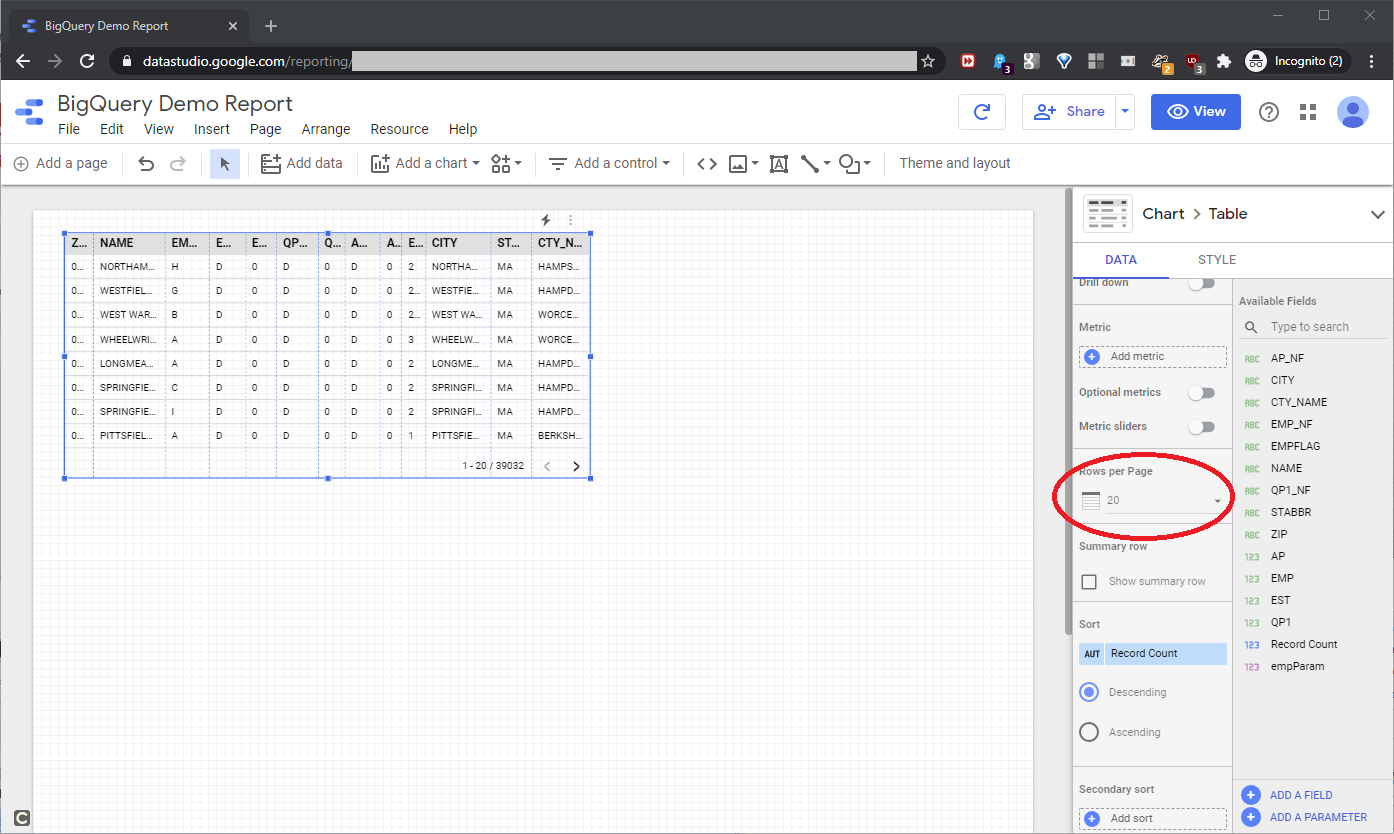
Task: Click the Available Fields search box
Action: click(1313, 327)
